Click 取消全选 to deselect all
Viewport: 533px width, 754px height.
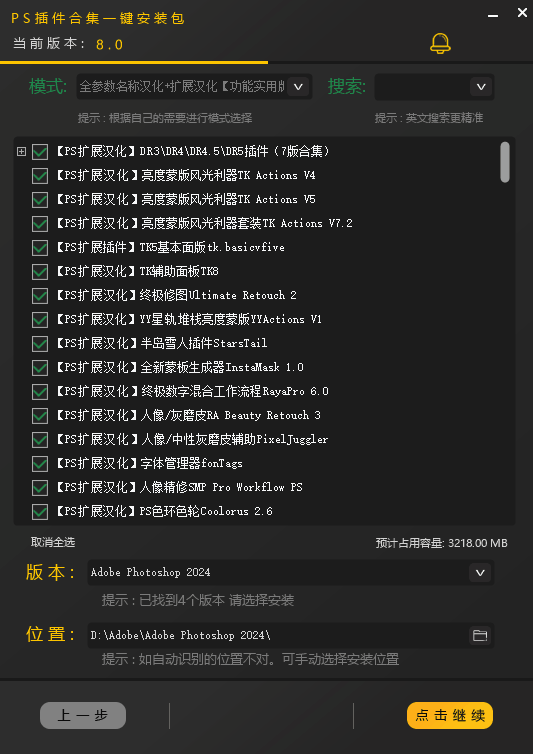53,542
